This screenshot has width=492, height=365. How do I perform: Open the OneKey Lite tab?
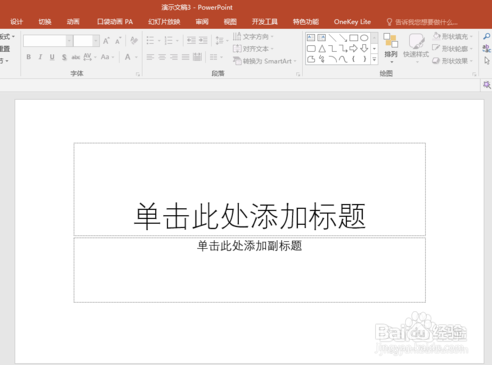[352, 22]
